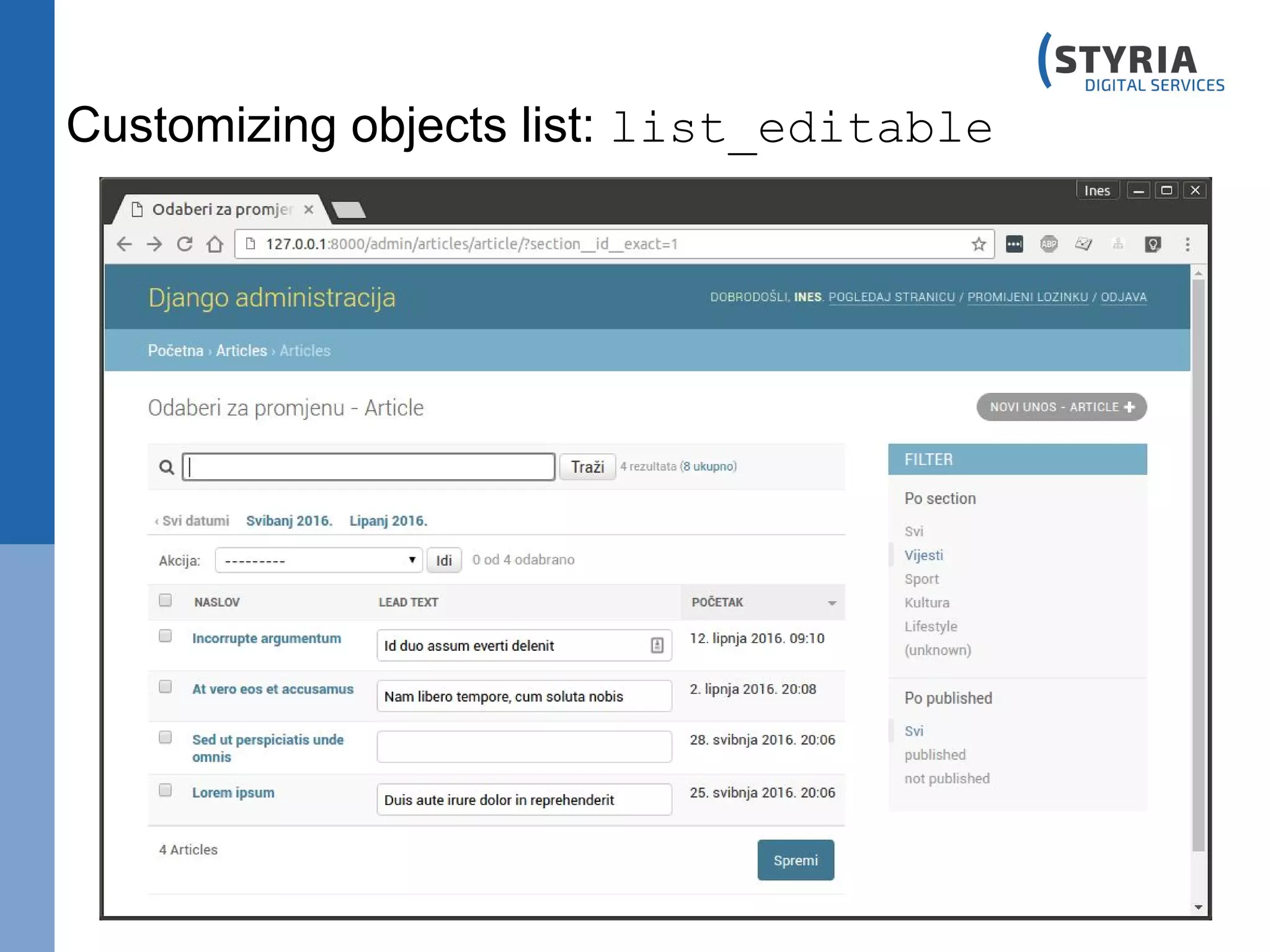
Task: Open article 'Lorem ipsum'
Action: click(233, 793)
